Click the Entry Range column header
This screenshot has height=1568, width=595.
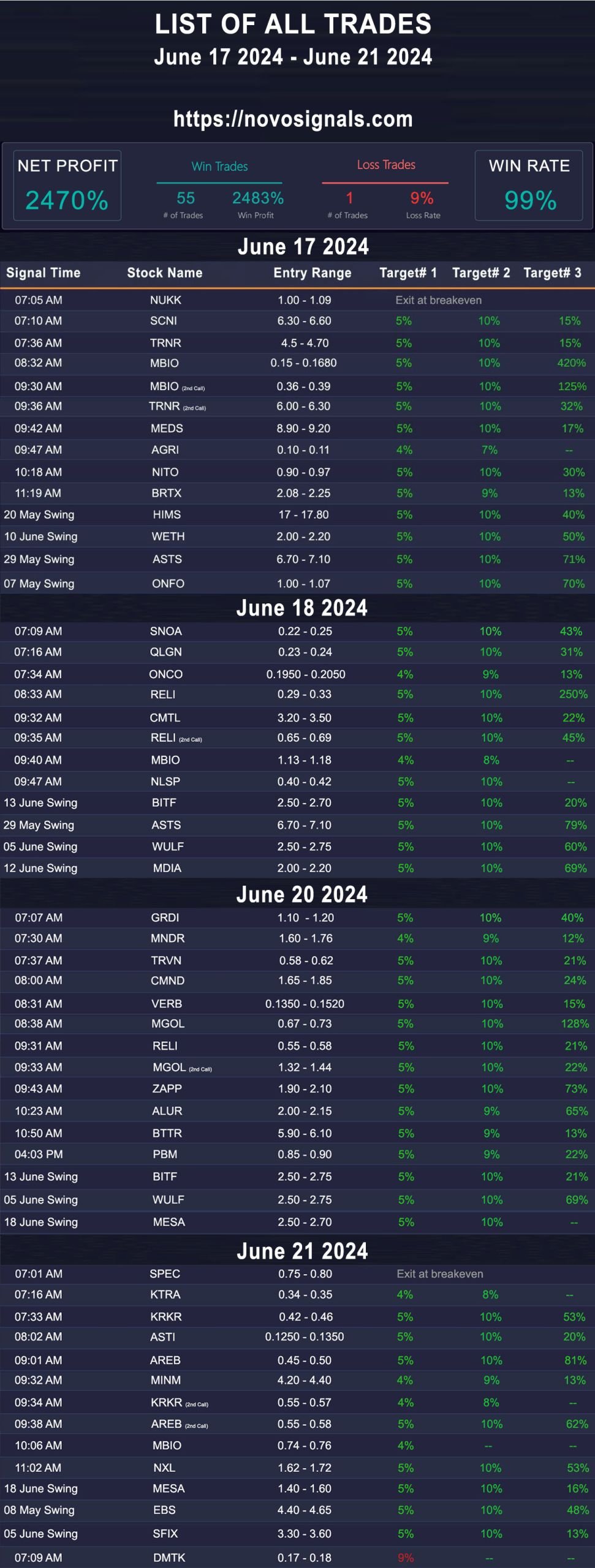tap(313, 273)
